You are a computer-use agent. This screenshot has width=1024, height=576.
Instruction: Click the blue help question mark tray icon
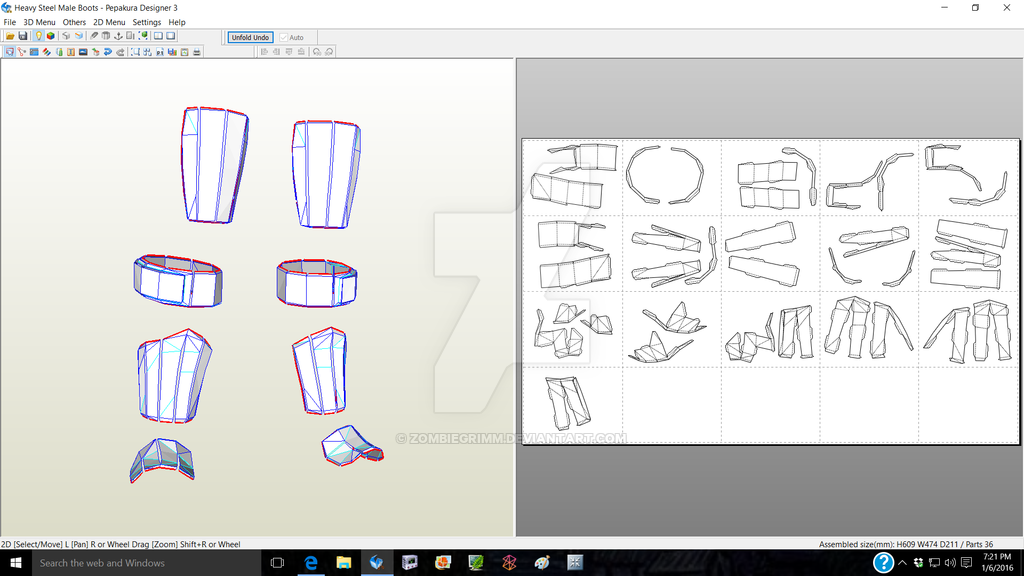[883, 562]
